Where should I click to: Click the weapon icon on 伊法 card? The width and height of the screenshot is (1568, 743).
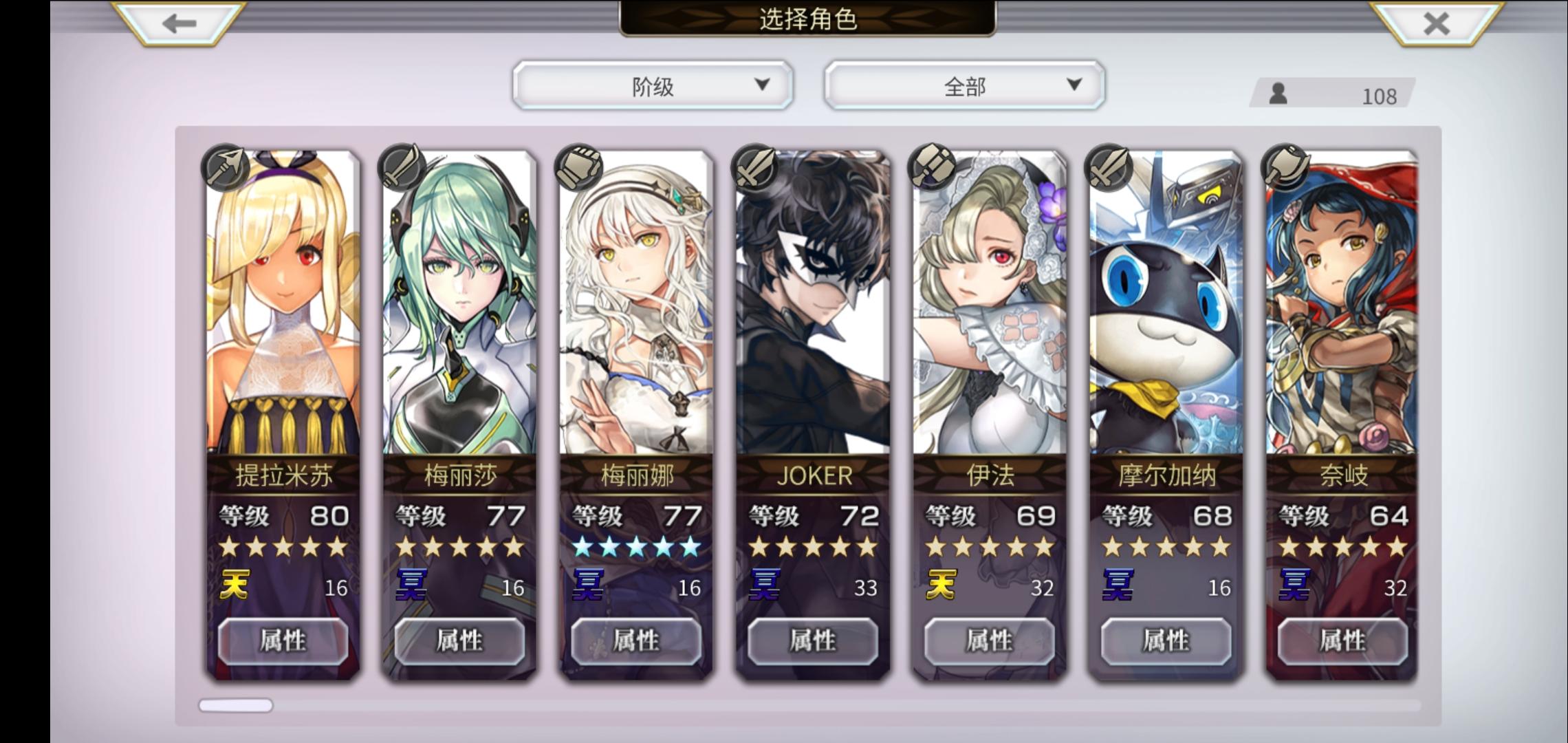[933, 167]
